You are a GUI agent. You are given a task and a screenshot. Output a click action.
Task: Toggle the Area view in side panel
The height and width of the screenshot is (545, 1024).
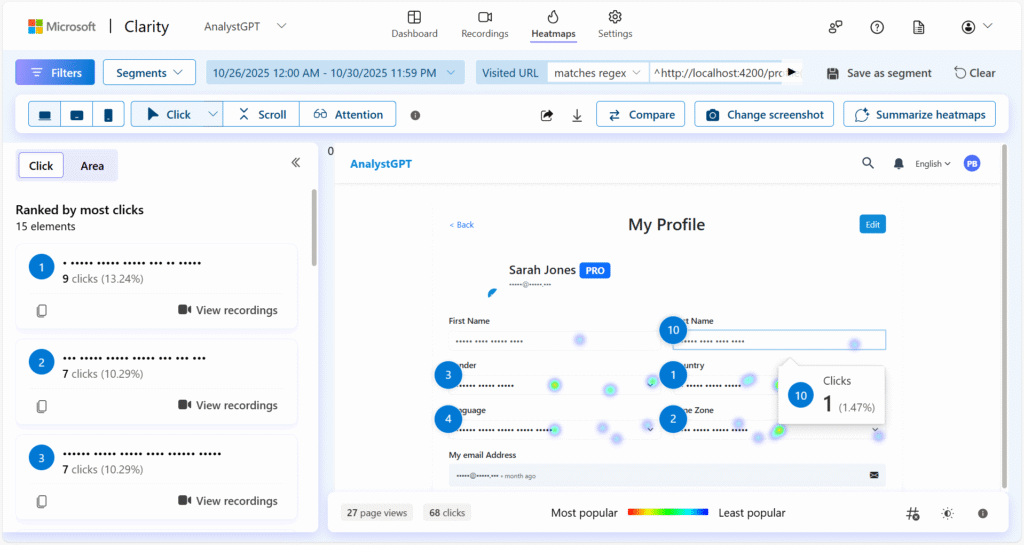pyautogui.click(x=92, y=166)
